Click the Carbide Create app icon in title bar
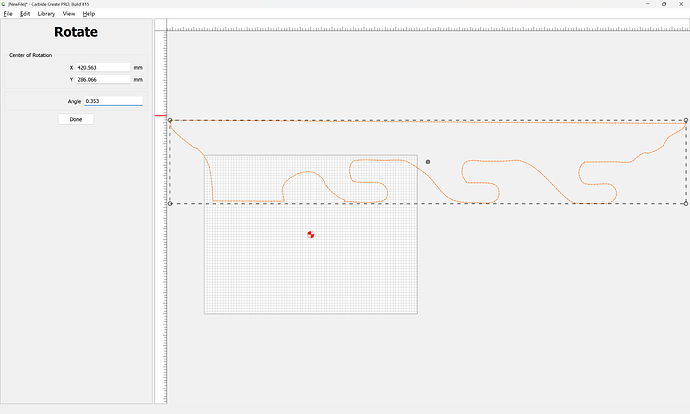This screenshot has width=690, height=414. pyautogui.click(x=4, y=4)
